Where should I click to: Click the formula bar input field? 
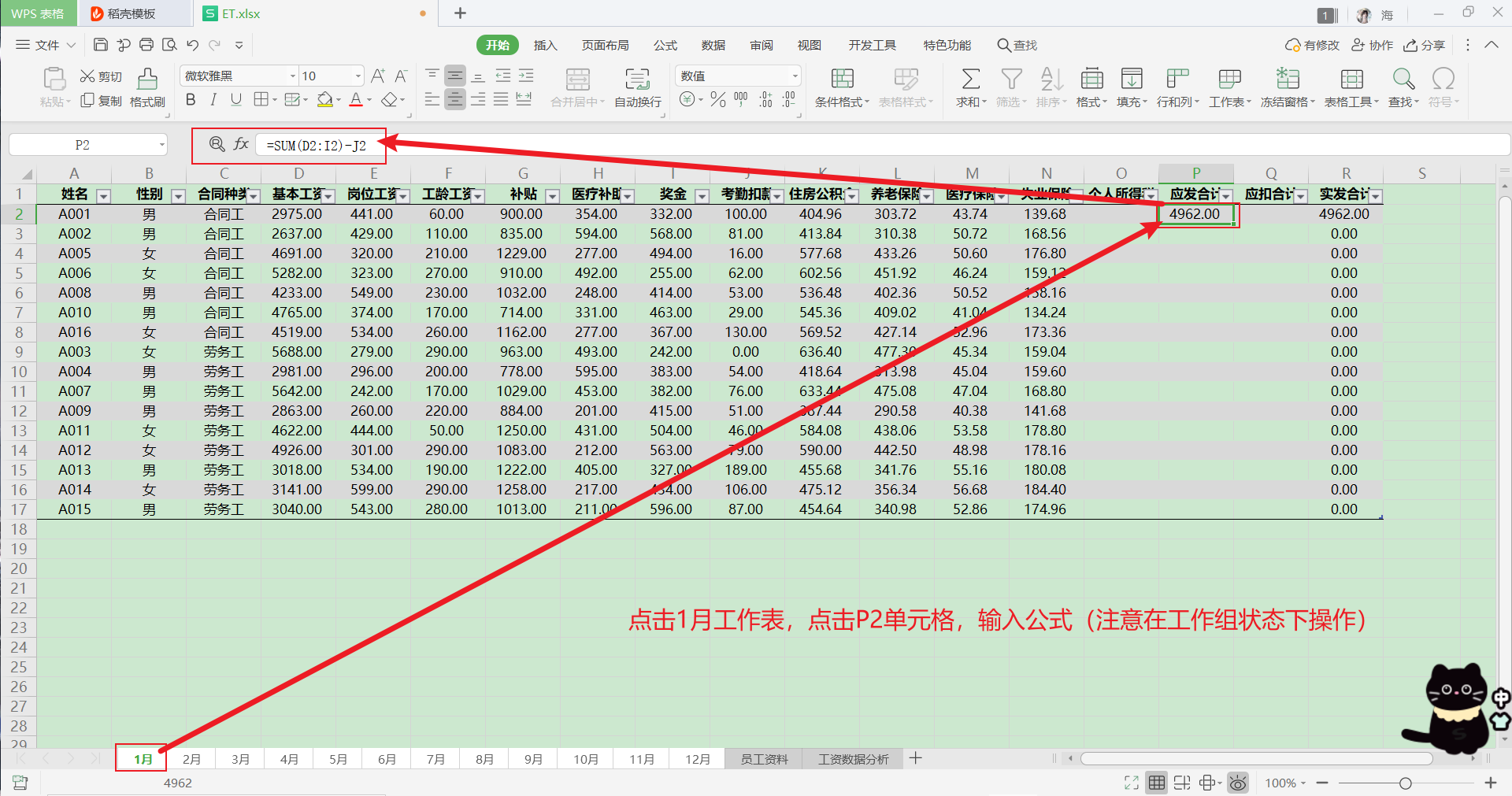(882, 145)
